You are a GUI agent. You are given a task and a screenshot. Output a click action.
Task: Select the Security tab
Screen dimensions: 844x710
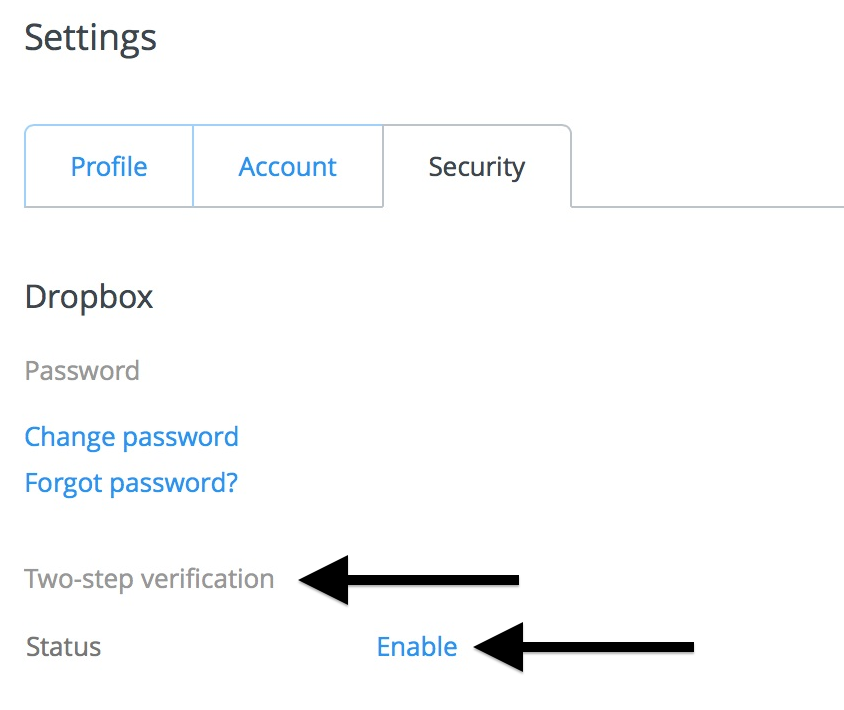[x=476, y=166]
